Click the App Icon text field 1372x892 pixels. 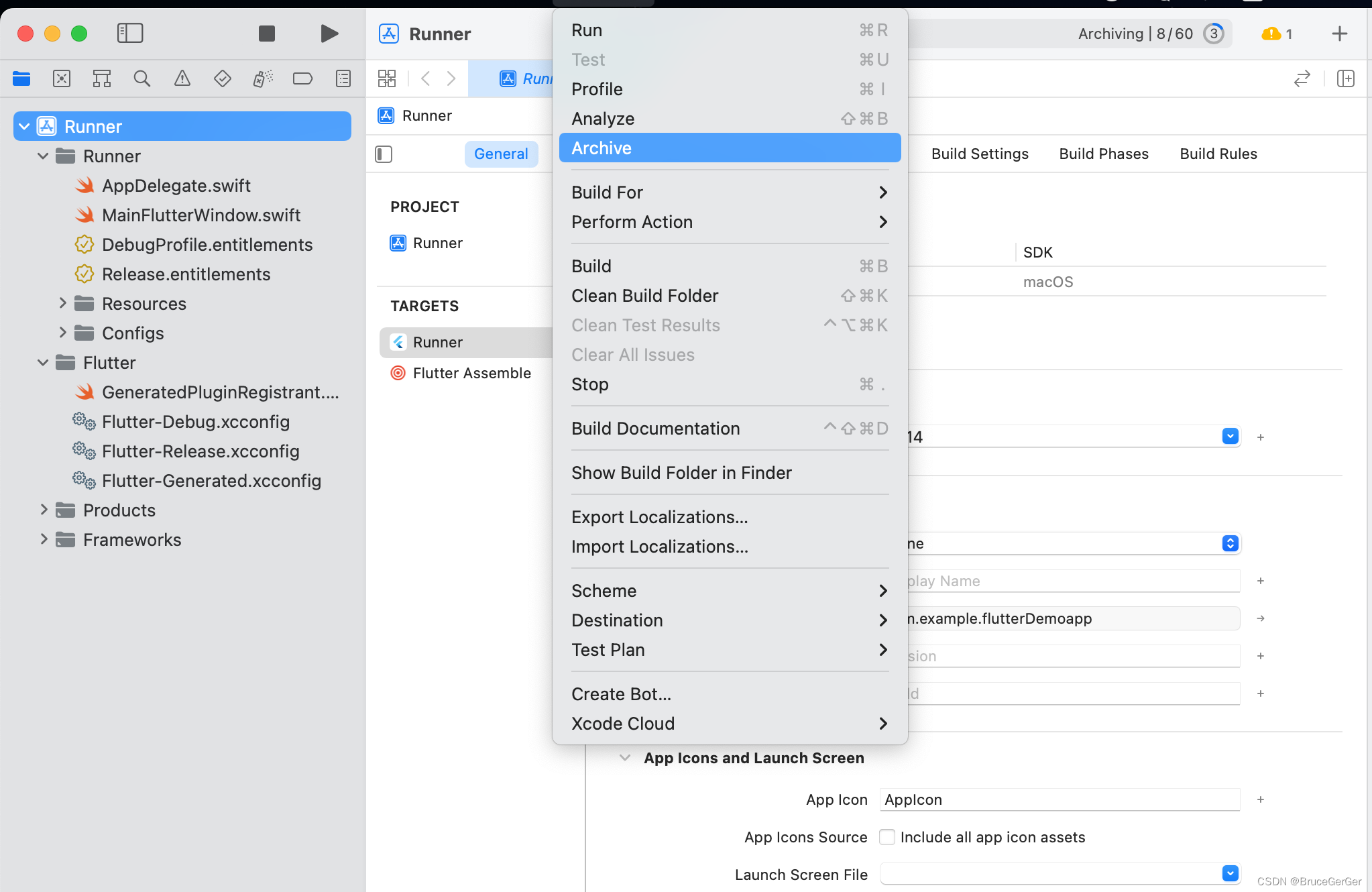[1060, 799]
